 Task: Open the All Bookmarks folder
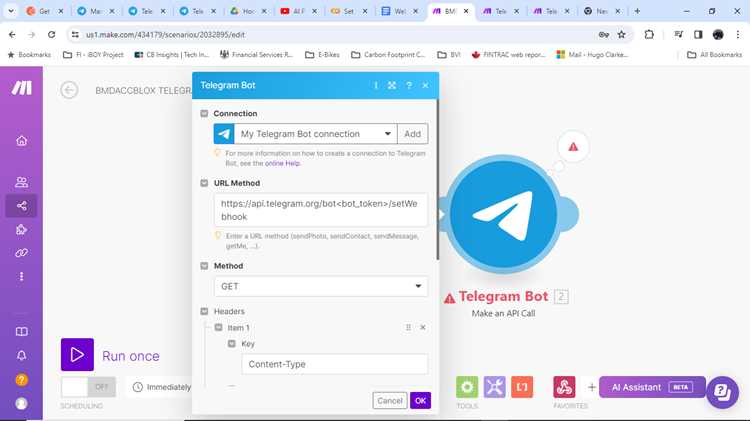tap(715, 55)
